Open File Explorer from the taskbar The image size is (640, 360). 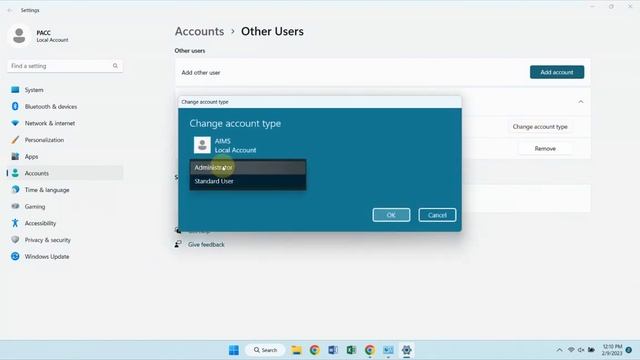click(296, 350)
